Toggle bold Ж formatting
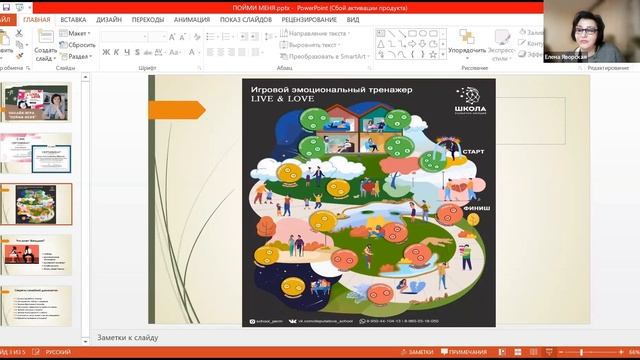The image size is (640, 360). click(x=106, y=52)
